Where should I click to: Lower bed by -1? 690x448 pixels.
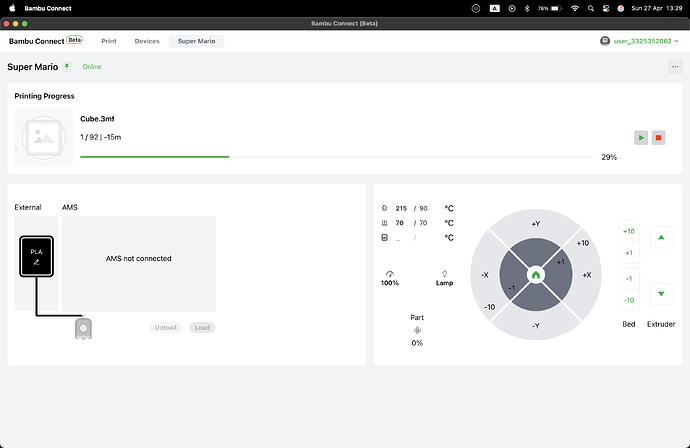point(629,279)
